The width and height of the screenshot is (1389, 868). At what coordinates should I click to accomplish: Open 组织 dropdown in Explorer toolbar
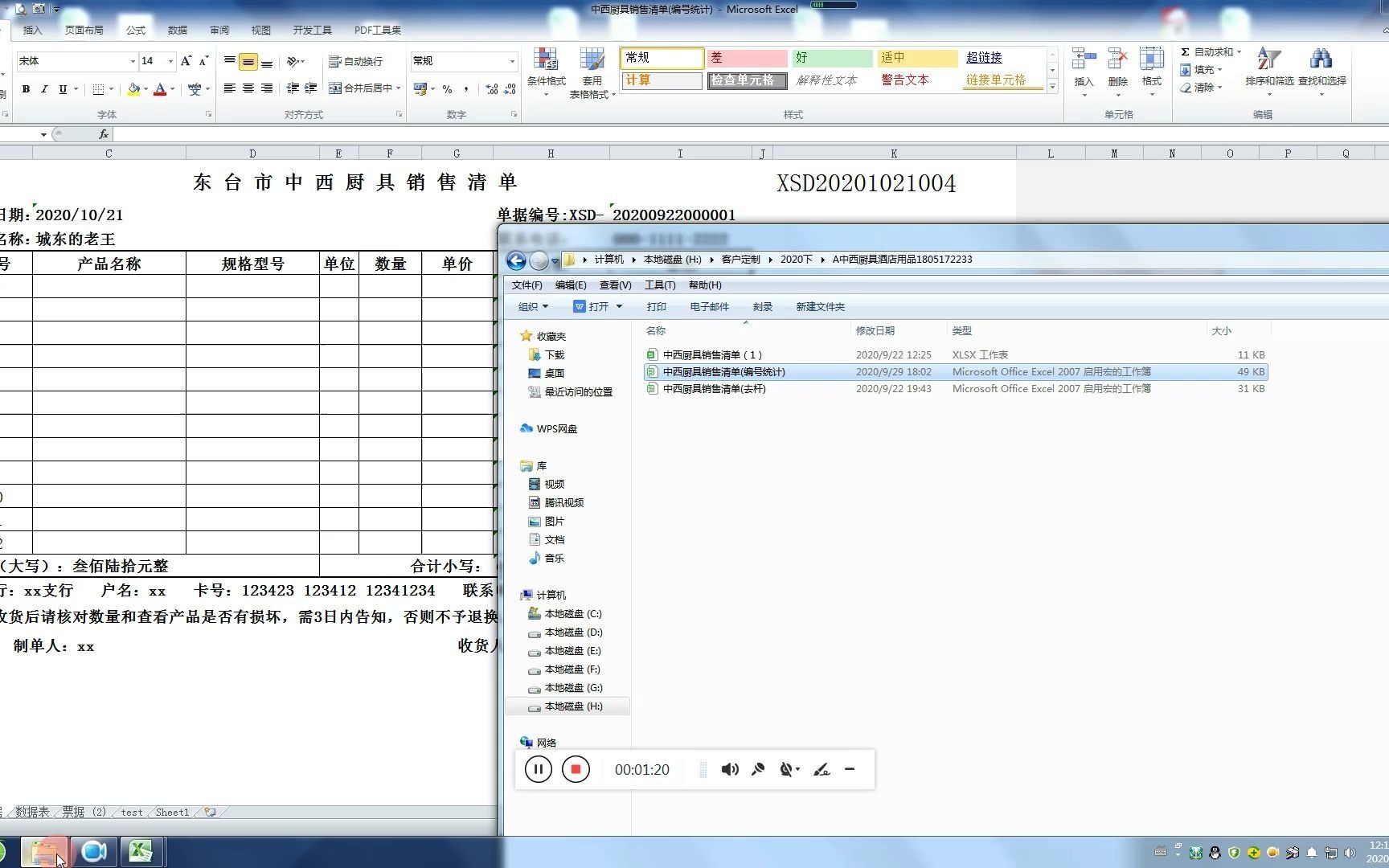tap(533, 307)
